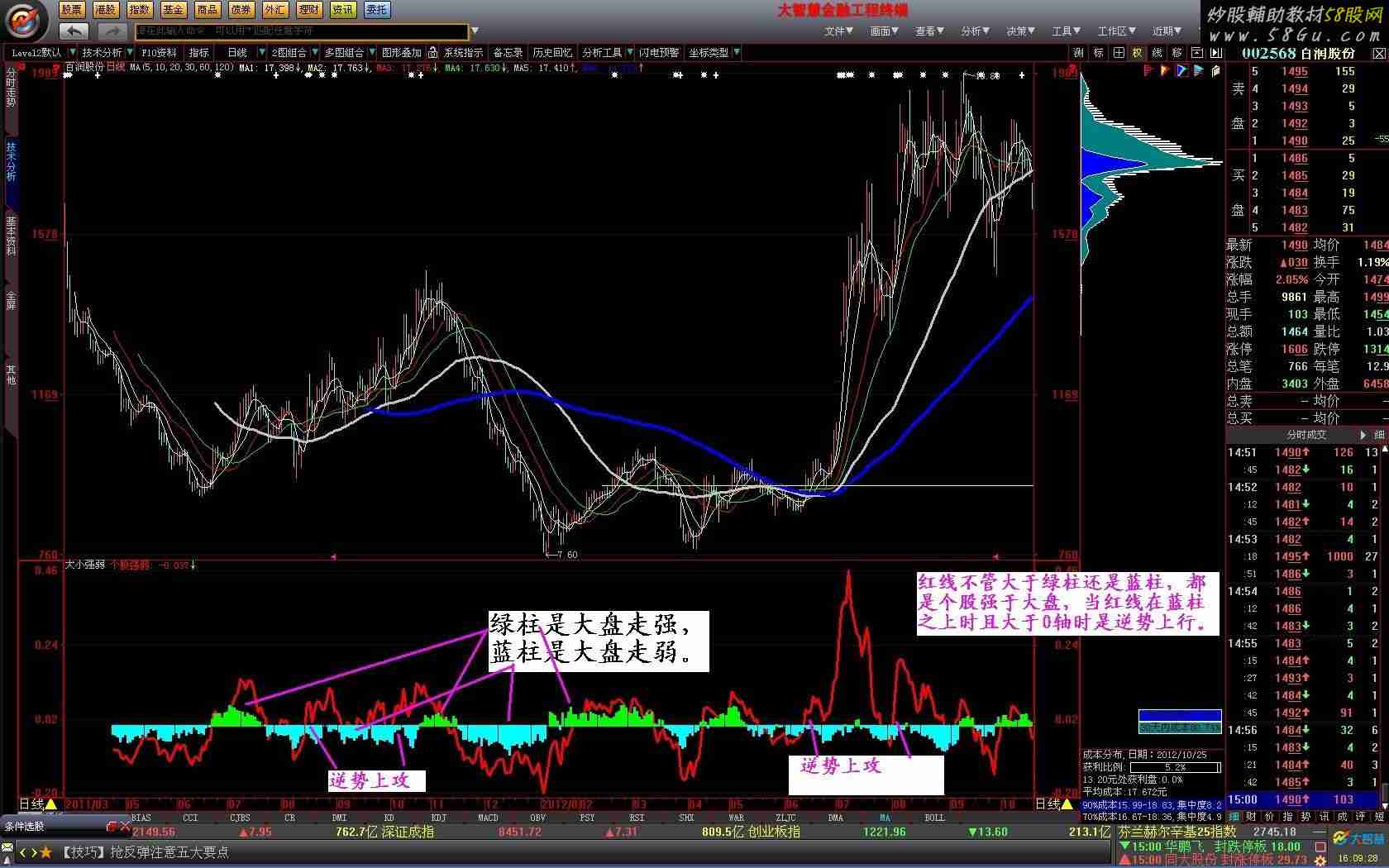Click the grid 田 layout icon
This screenshot has width=1389, height=868.
(x=1118, y=52)
